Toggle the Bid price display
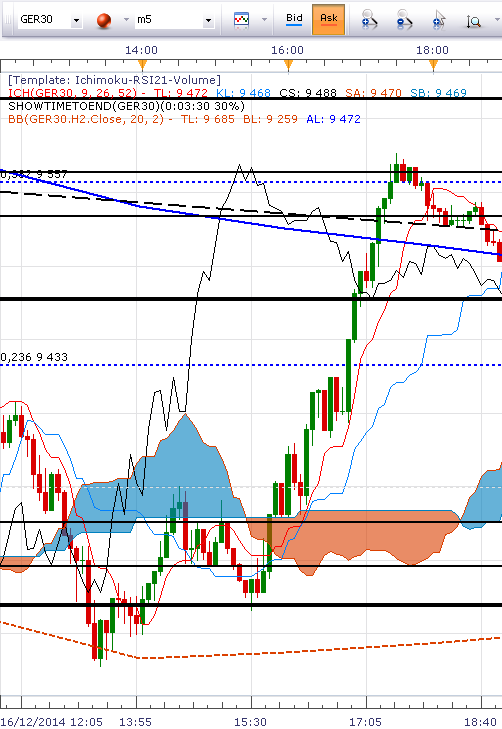The image size is (502, 729). click(294, 20)
